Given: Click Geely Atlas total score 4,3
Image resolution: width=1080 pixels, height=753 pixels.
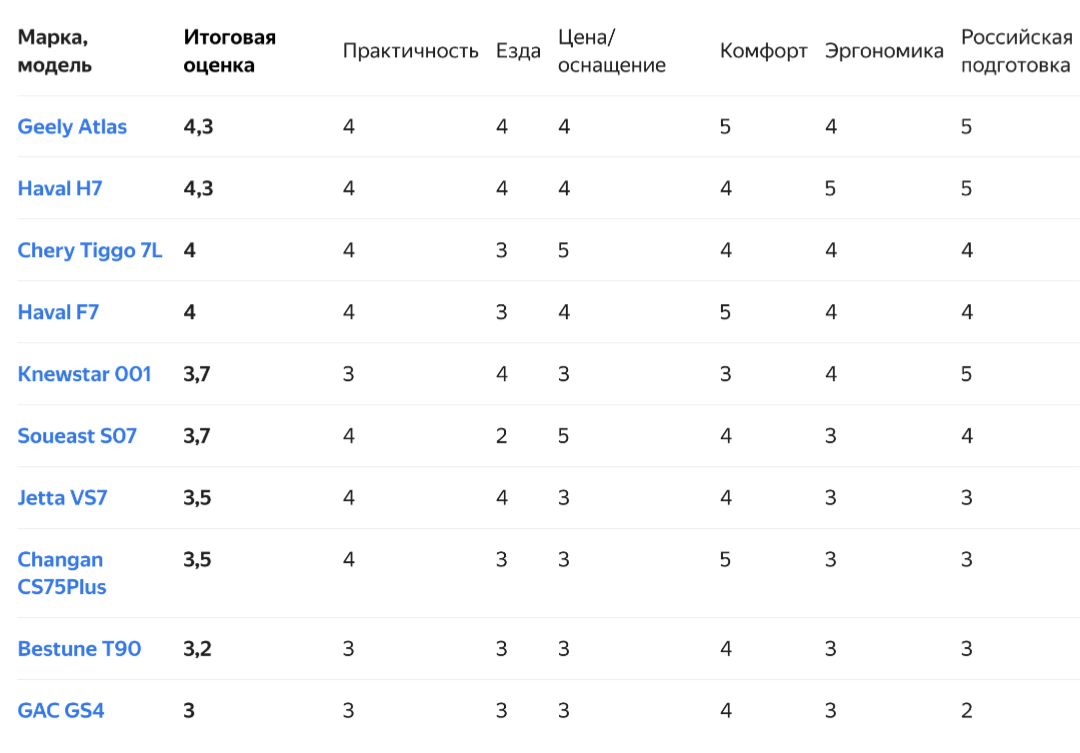Looking at the screenshot, I should [198, 127].
